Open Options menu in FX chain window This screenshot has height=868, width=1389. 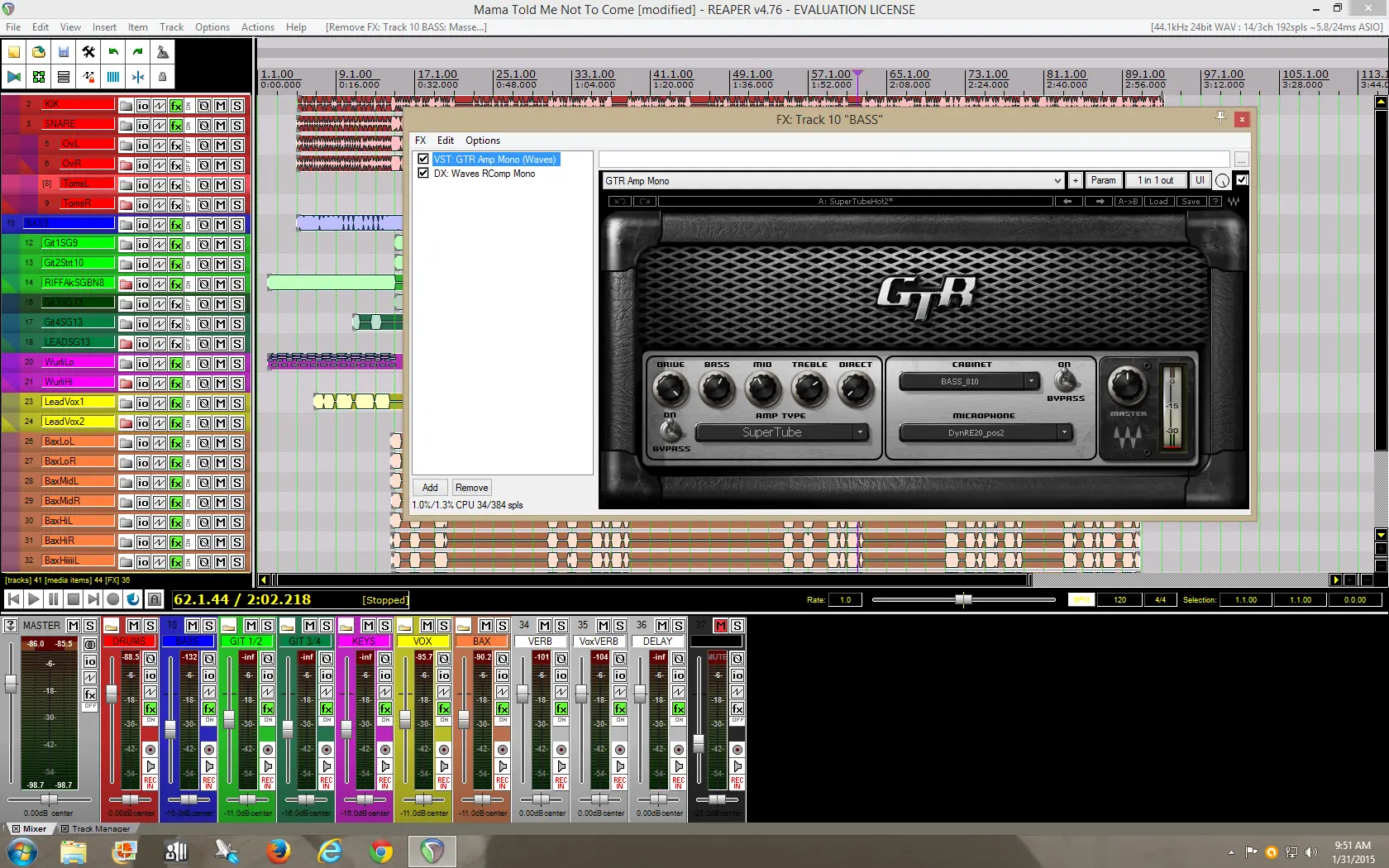click(x=483, y=141)
